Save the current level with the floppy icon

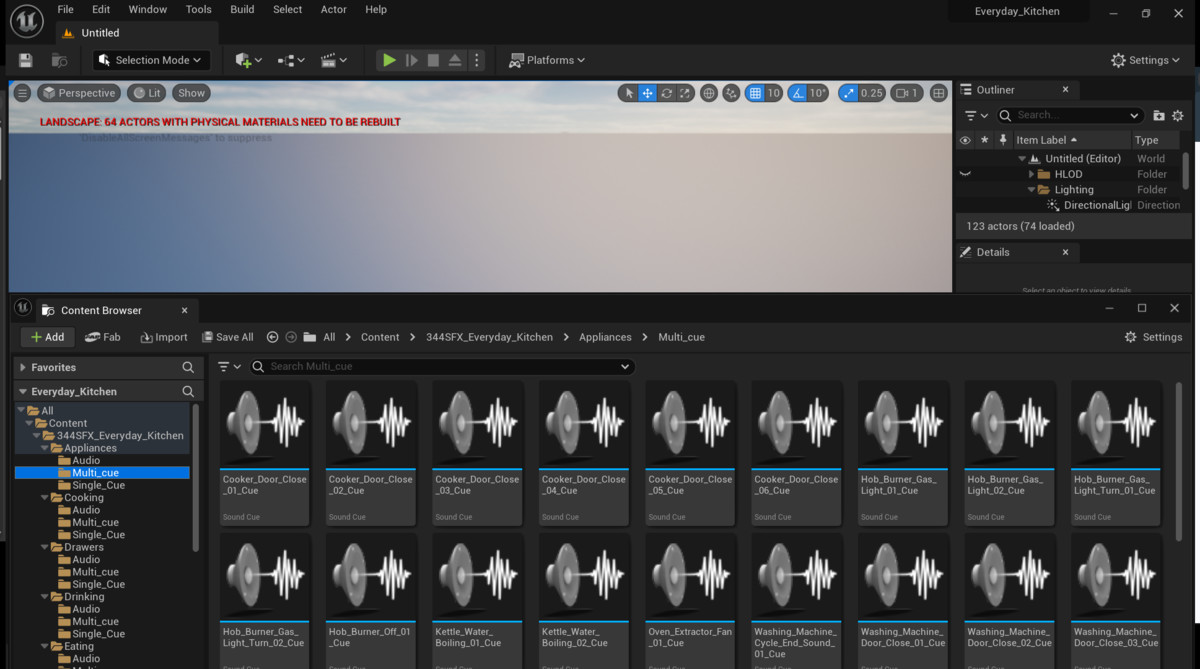(26, 60)
